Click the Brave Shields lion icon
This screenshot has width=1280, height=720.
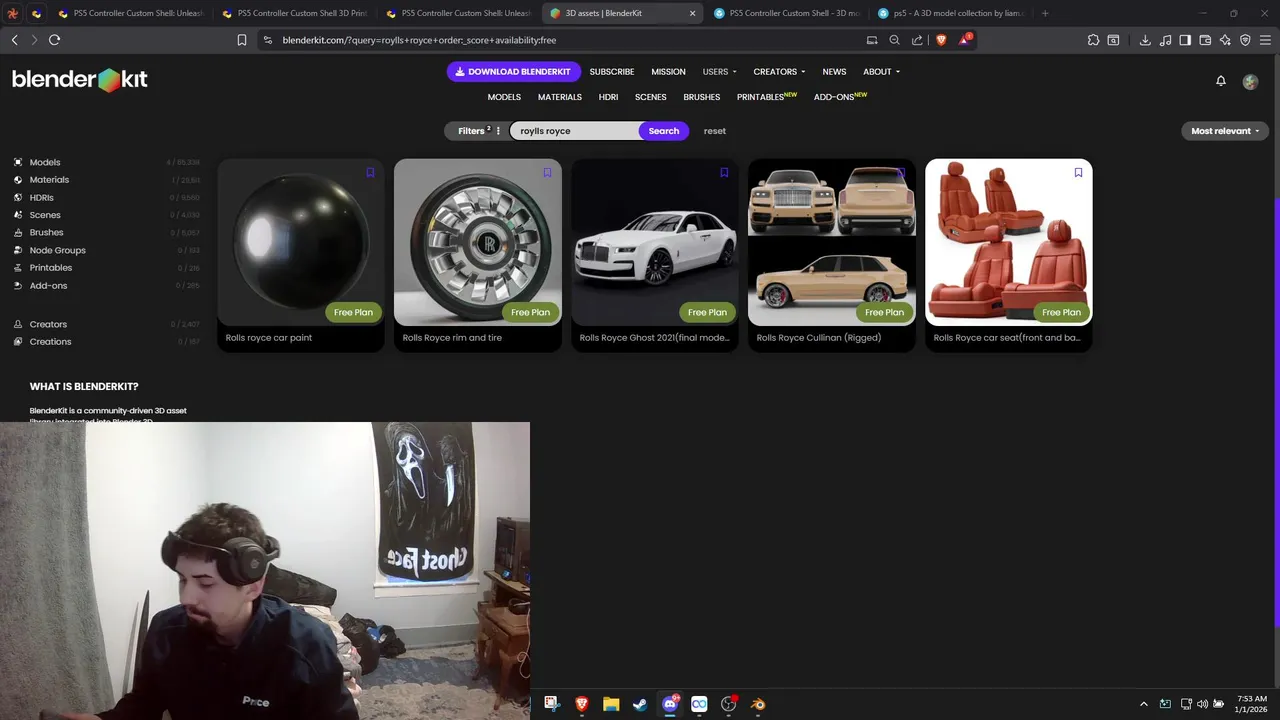pos(941,40)
